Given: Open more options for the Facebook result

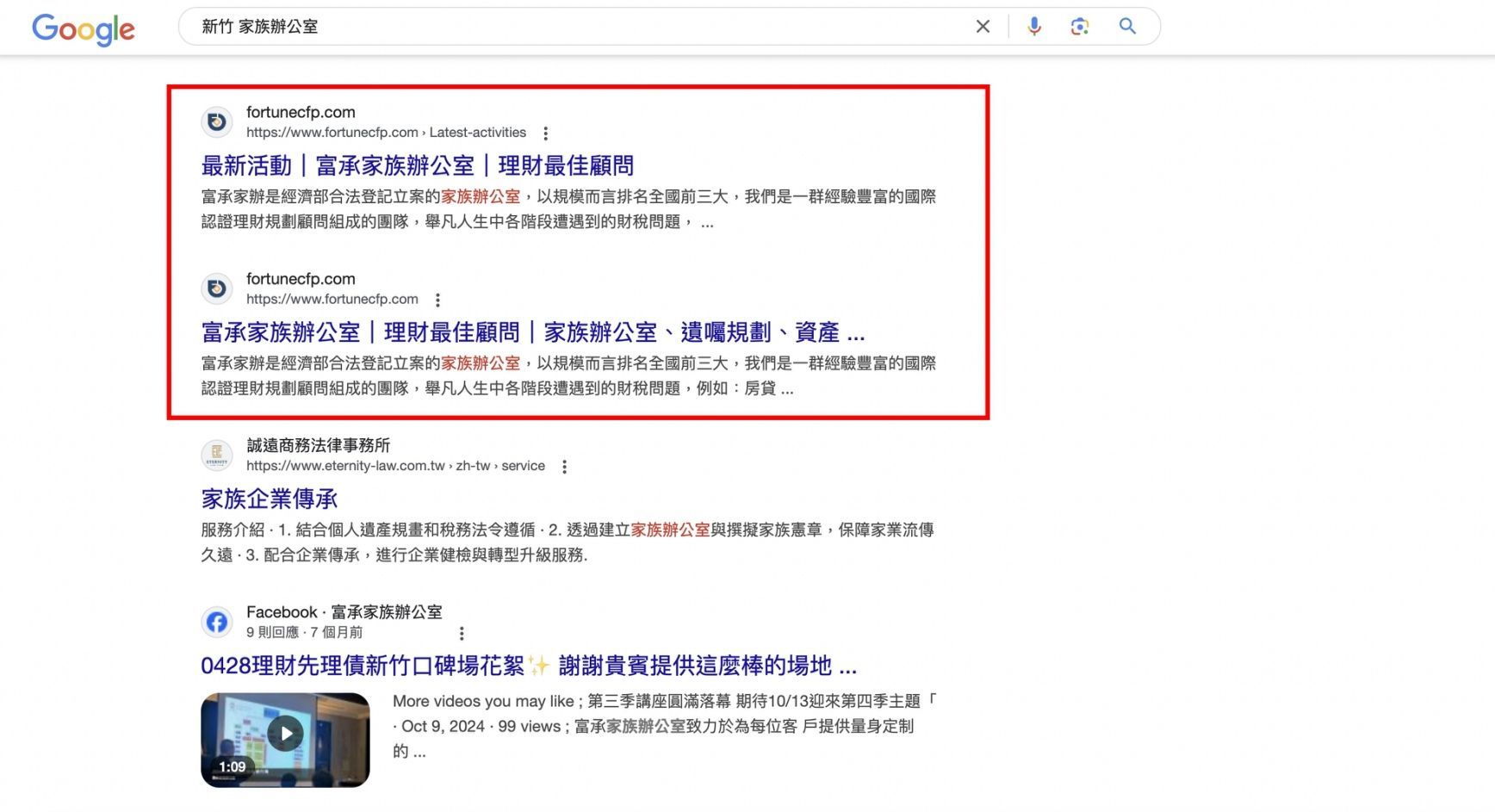Looking at the screenshot, I should 462,634.
